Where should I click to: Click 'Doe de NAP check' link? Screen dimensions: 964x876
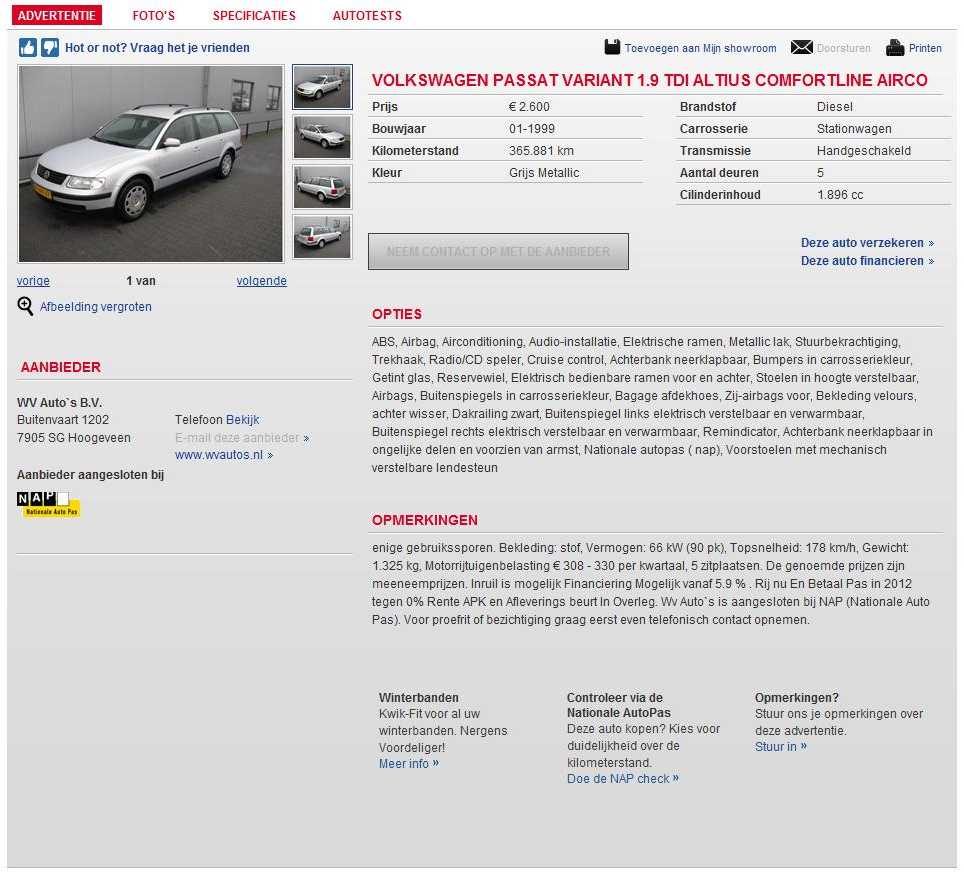point(623,779)
